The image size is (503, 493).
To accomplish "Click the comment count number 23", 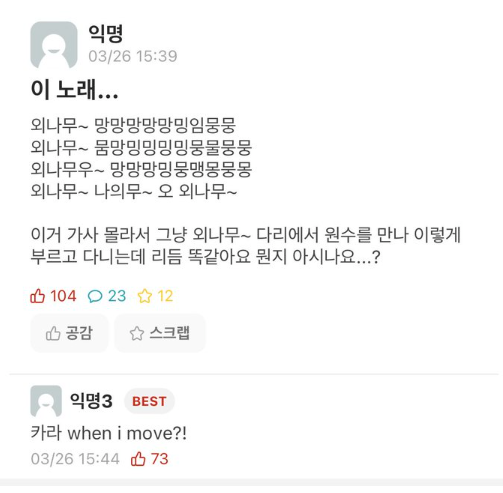I will pos(117,296).
